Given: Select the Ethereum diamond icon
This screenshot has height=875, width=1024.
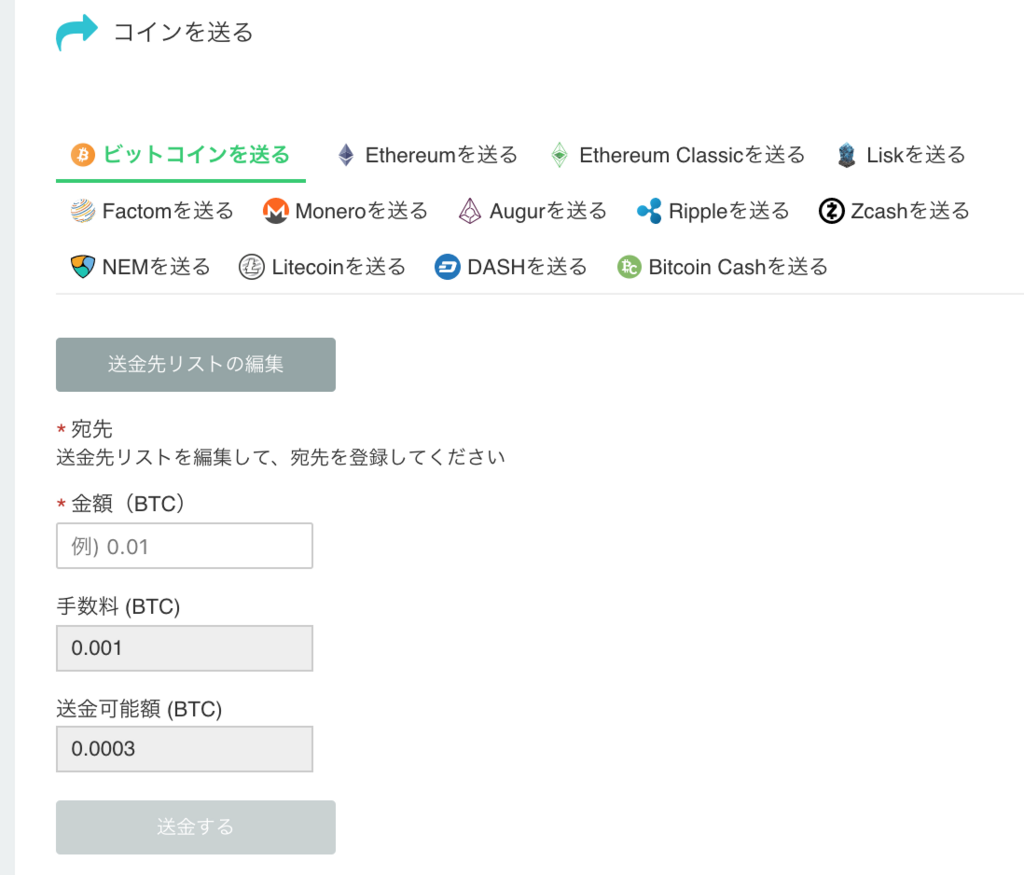Looking at the screenshot, I should 345,155.
